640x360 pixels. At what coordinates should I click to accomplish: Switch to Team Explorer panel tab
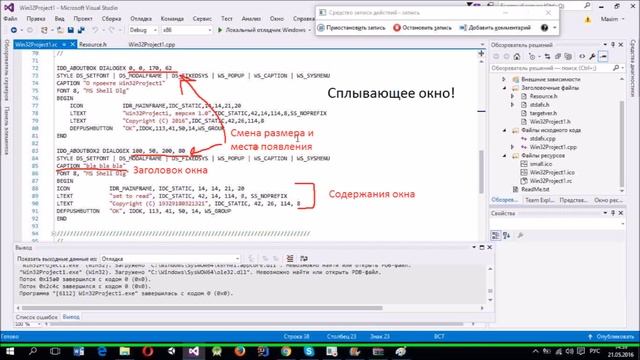coord(539,200)
